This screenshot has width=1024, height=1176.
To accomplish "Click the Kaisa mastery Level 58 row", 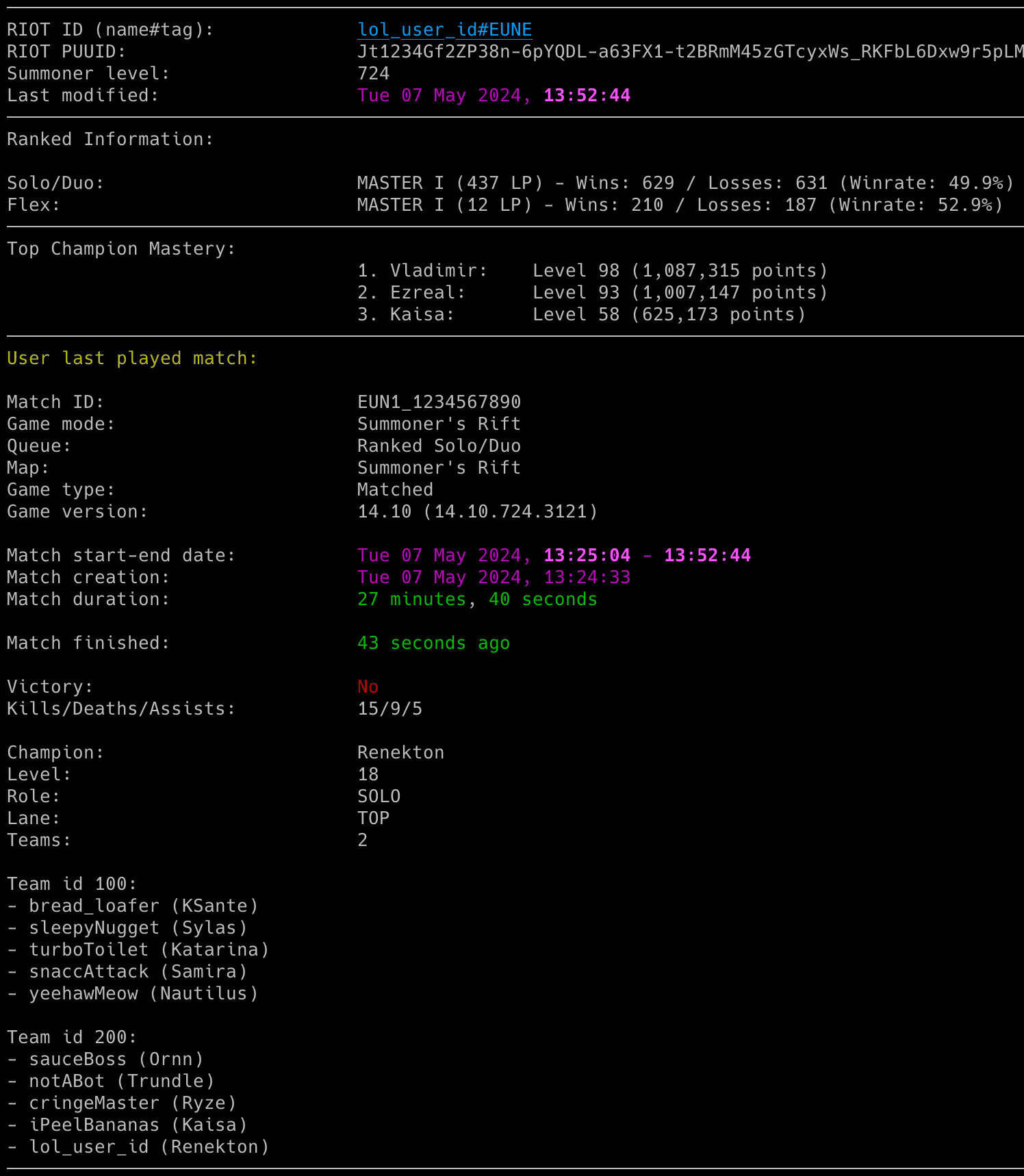I will click(x=581, y=315).
